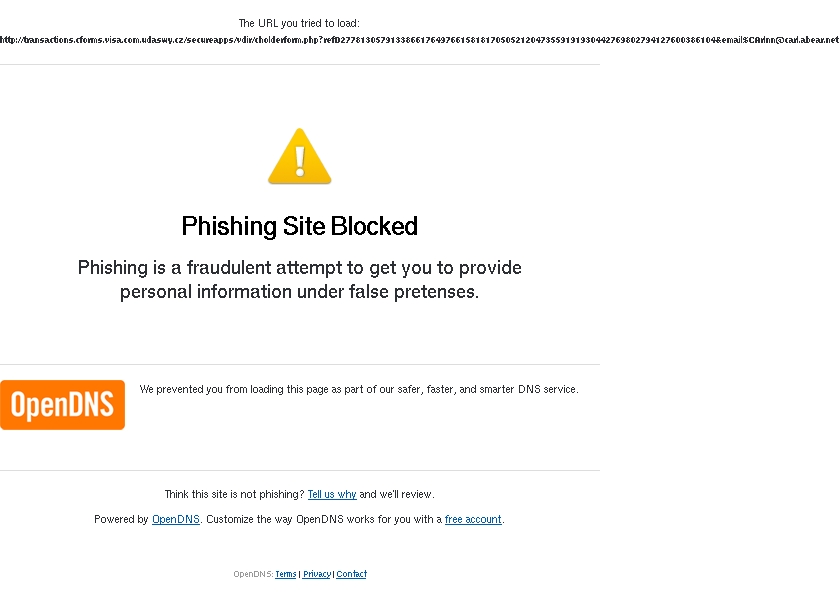Click 'Think this site is not phishing?' text
The width and height of the screenshot is (839, 598).
(234, 494)
